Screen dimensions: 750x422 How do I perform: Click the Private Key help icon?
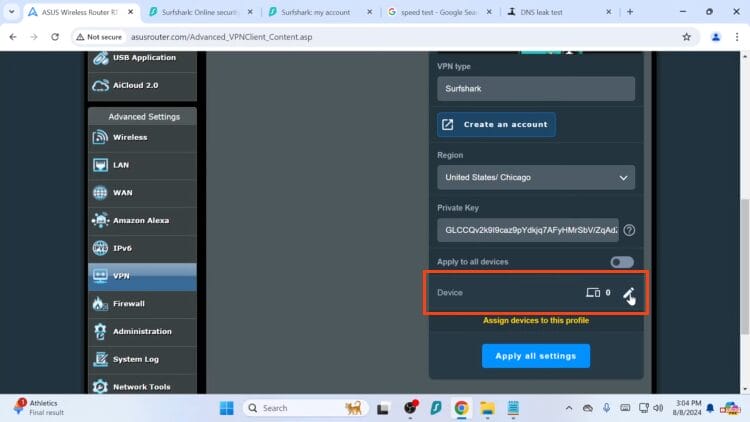[629, 231]
